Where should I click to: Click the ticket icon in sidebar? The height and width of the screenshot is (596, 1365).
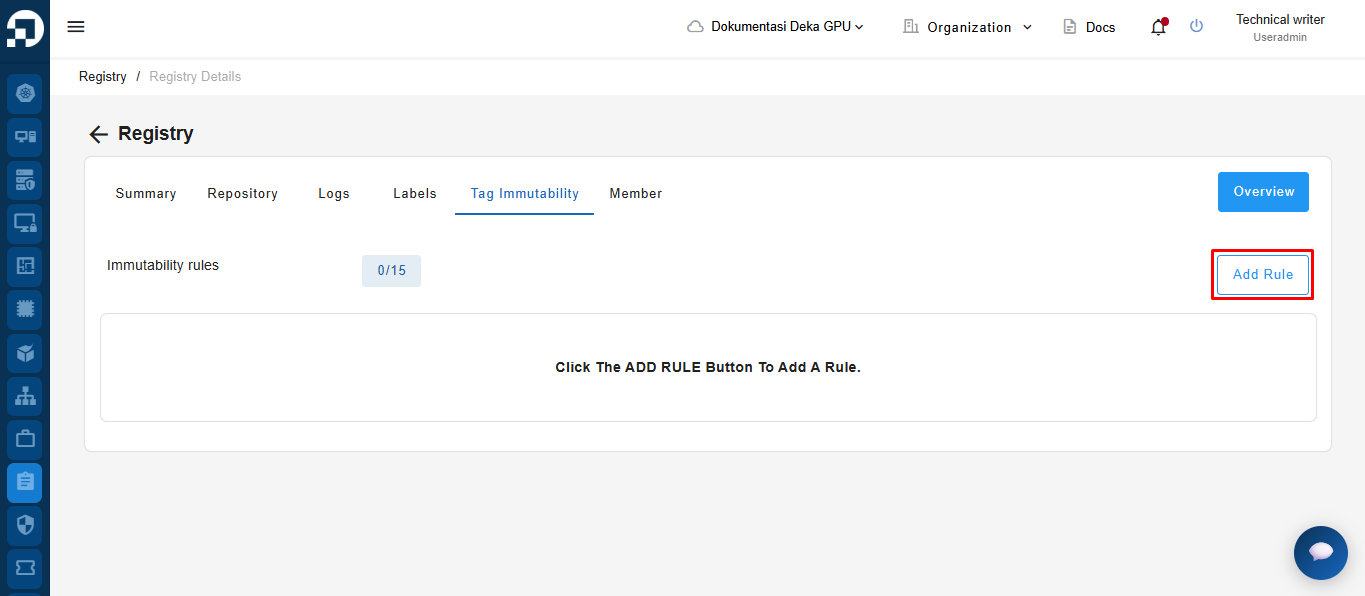coord(25,568)
